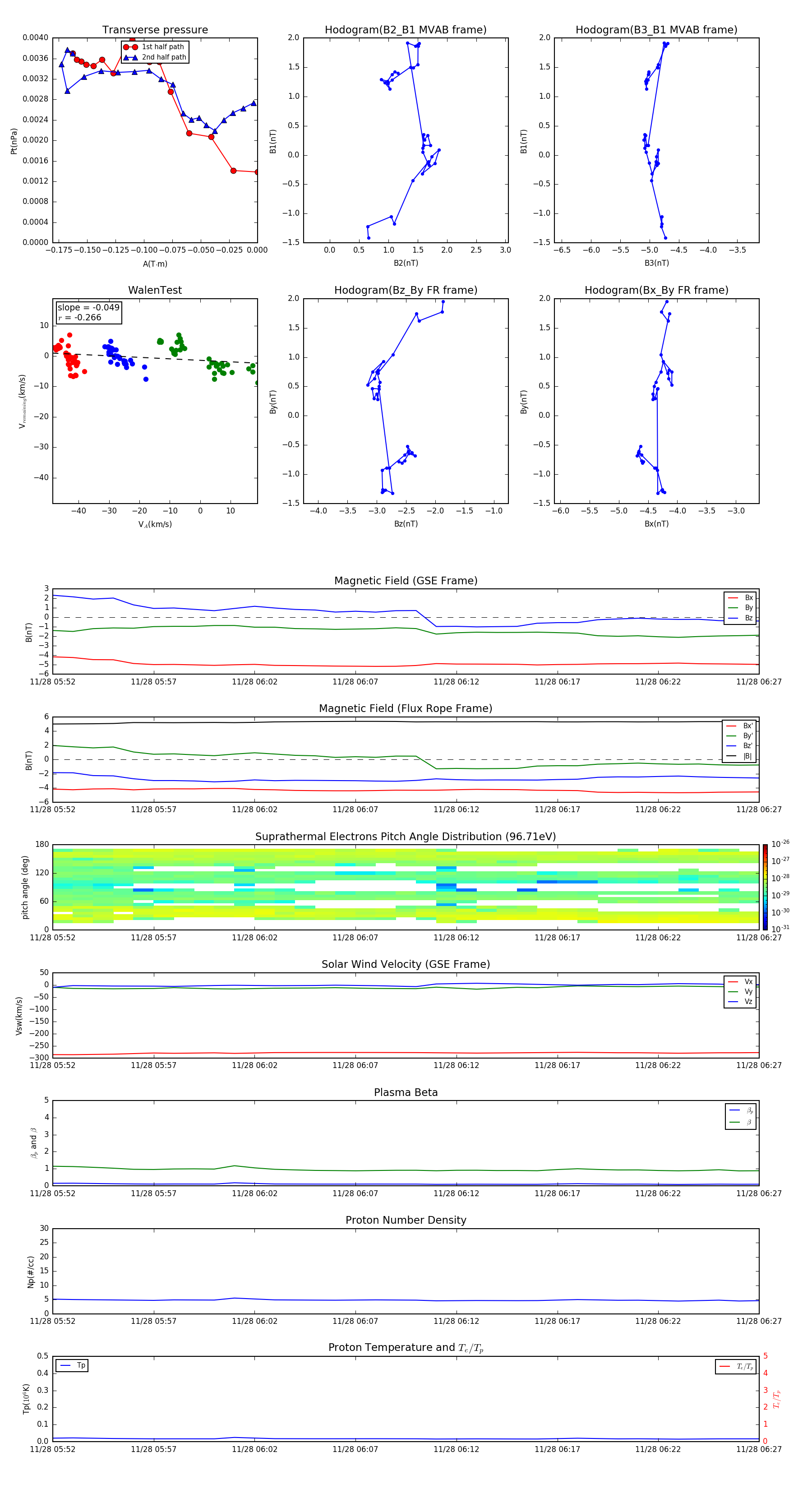This screenshot has height=1489, width=812.
Task: Click the "Hodogram(B3_B1 MVAB frame)" title
Action: pyautogui.click(x=656, y=30)
